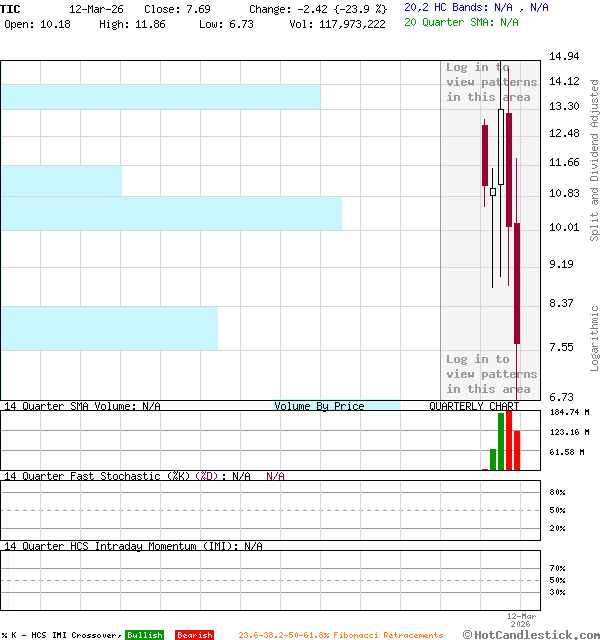Click the small white candlestick near 10.83
Screen dimensions: 600x640
(493, 190)
